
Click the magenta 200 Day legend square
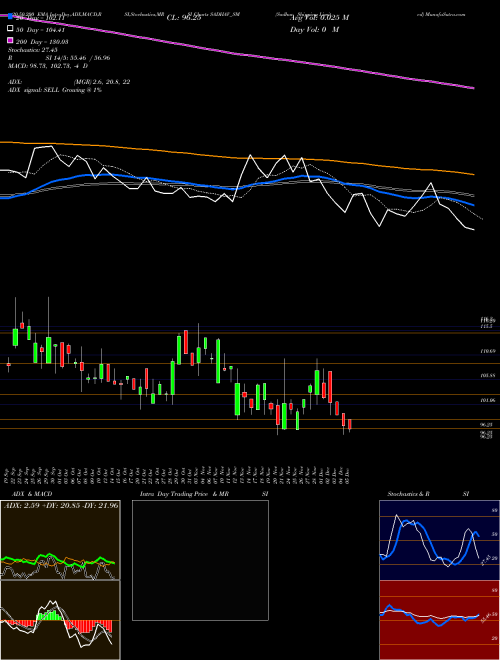10,41
